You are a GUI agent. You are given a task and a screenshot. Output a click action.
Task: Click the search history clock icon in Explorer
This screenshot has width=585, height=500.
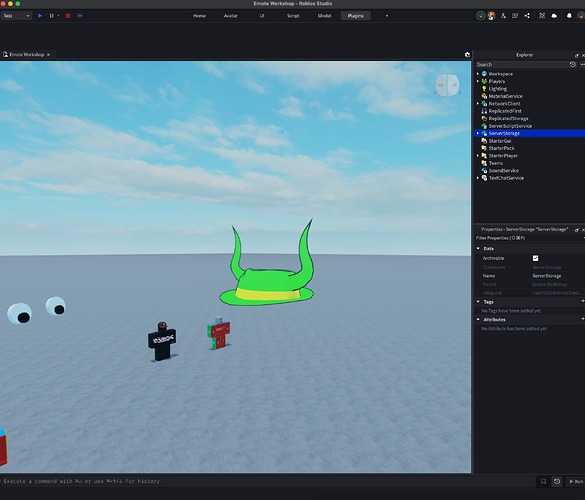573,65
